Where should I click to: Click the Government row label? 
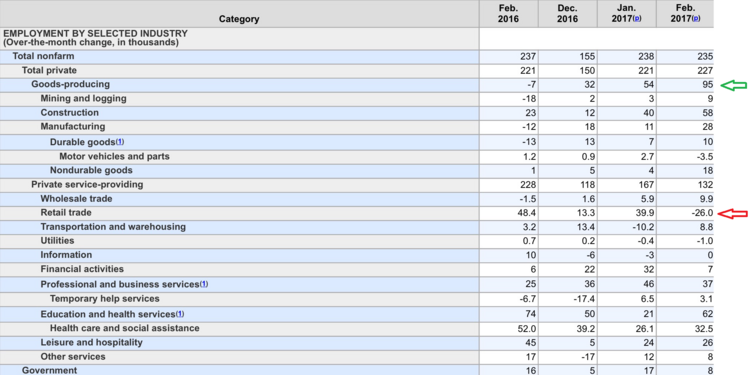(49, 370)
